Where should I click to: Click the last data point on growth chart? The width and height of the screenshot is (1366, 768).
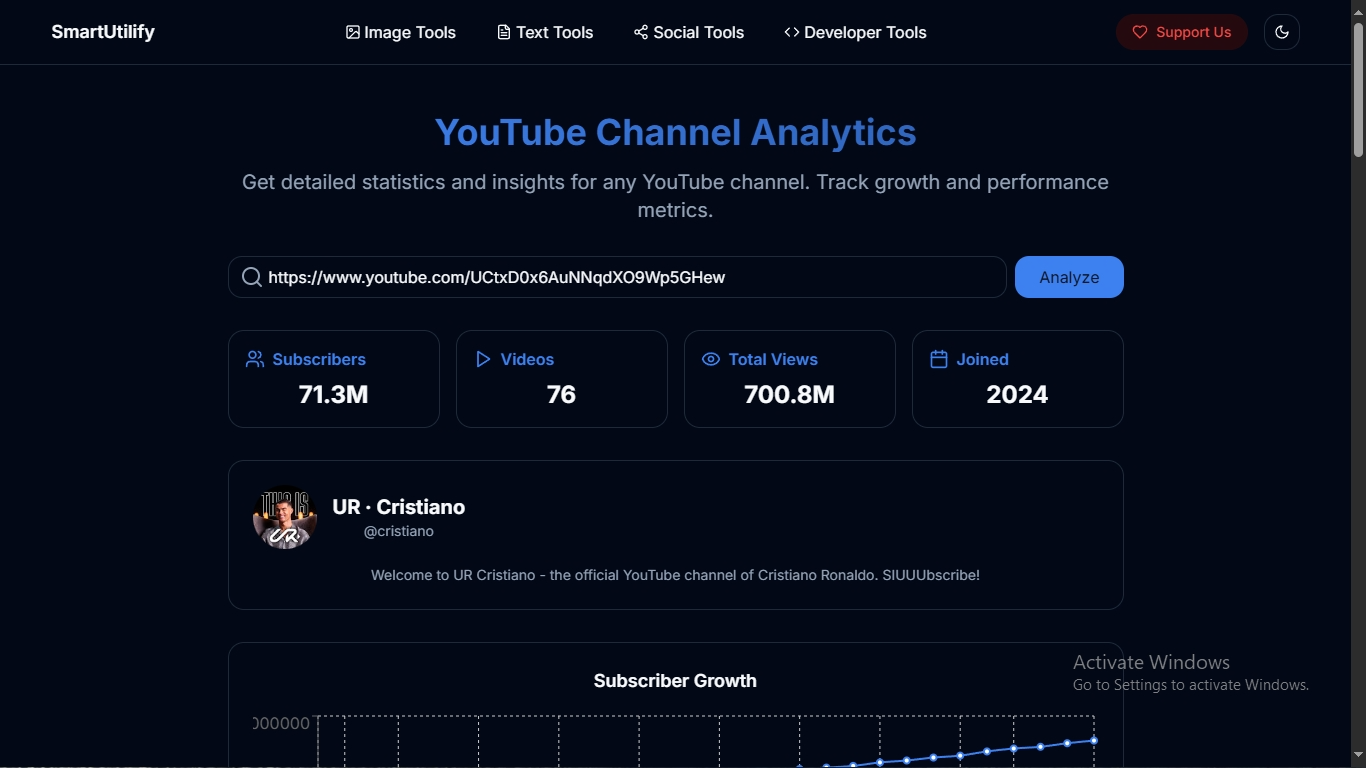[1094, 741]
